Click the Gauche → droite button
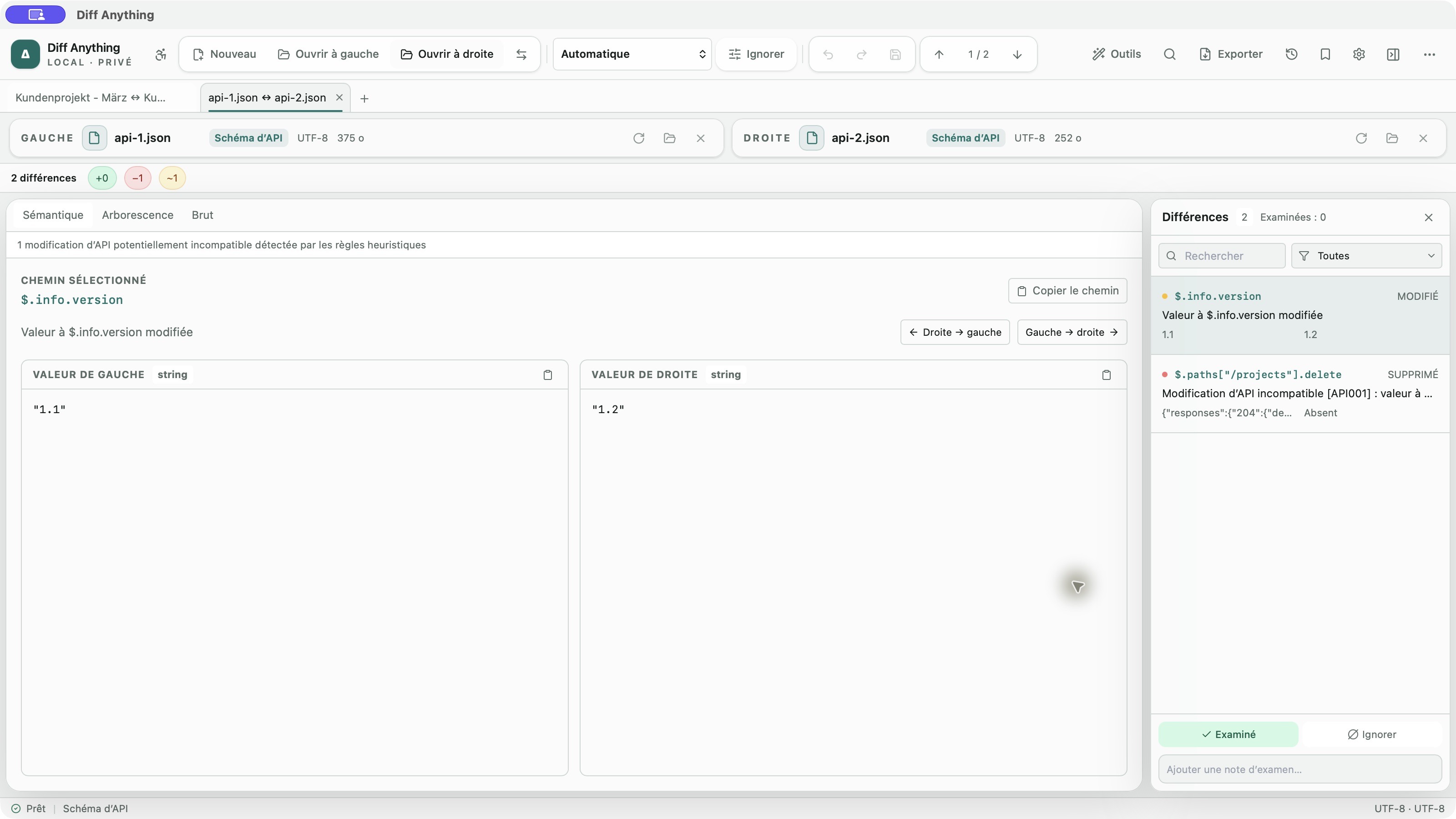 (x=1072, y=332)
